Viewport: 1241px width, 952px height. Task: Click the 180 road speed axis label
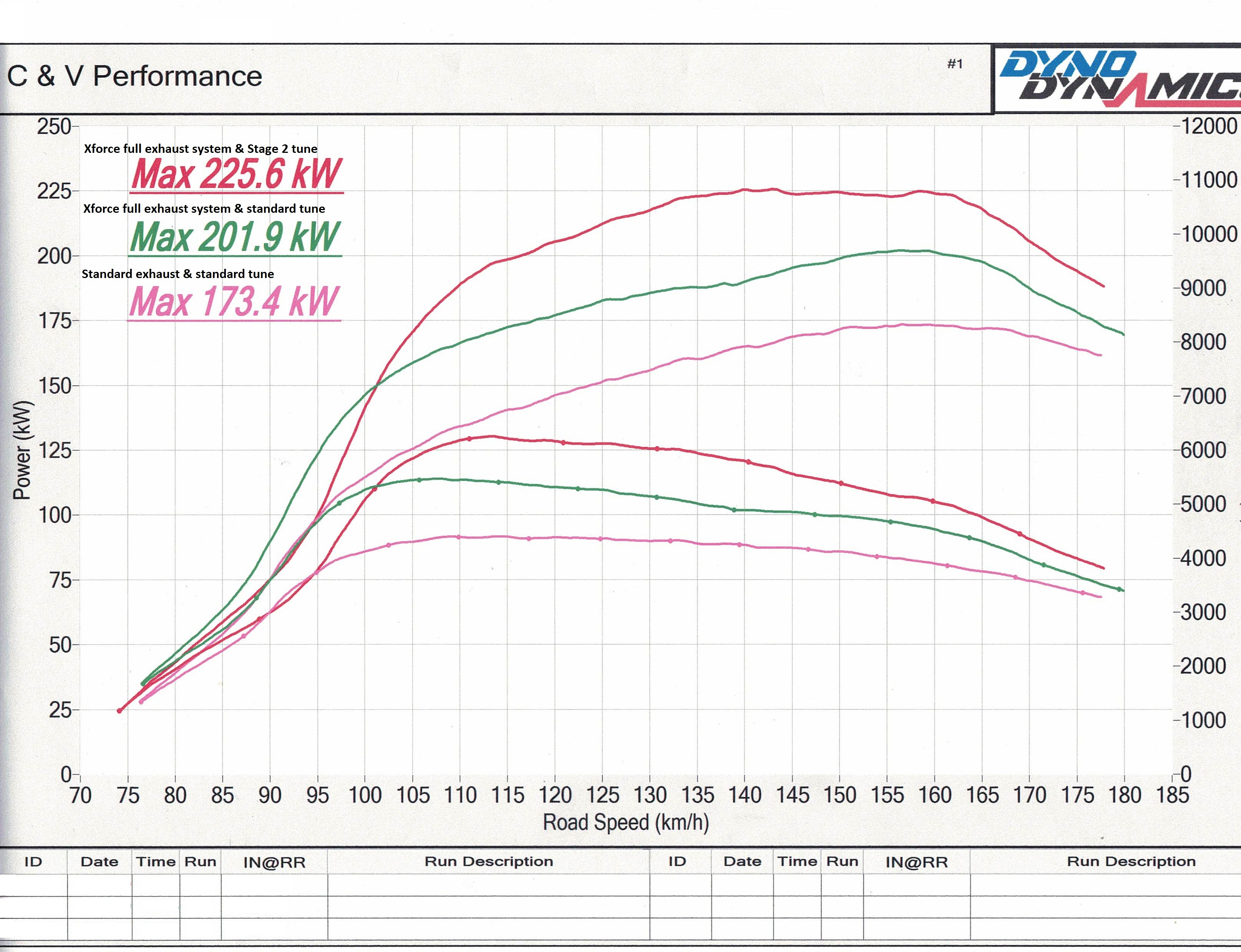tap(1124, 795)
